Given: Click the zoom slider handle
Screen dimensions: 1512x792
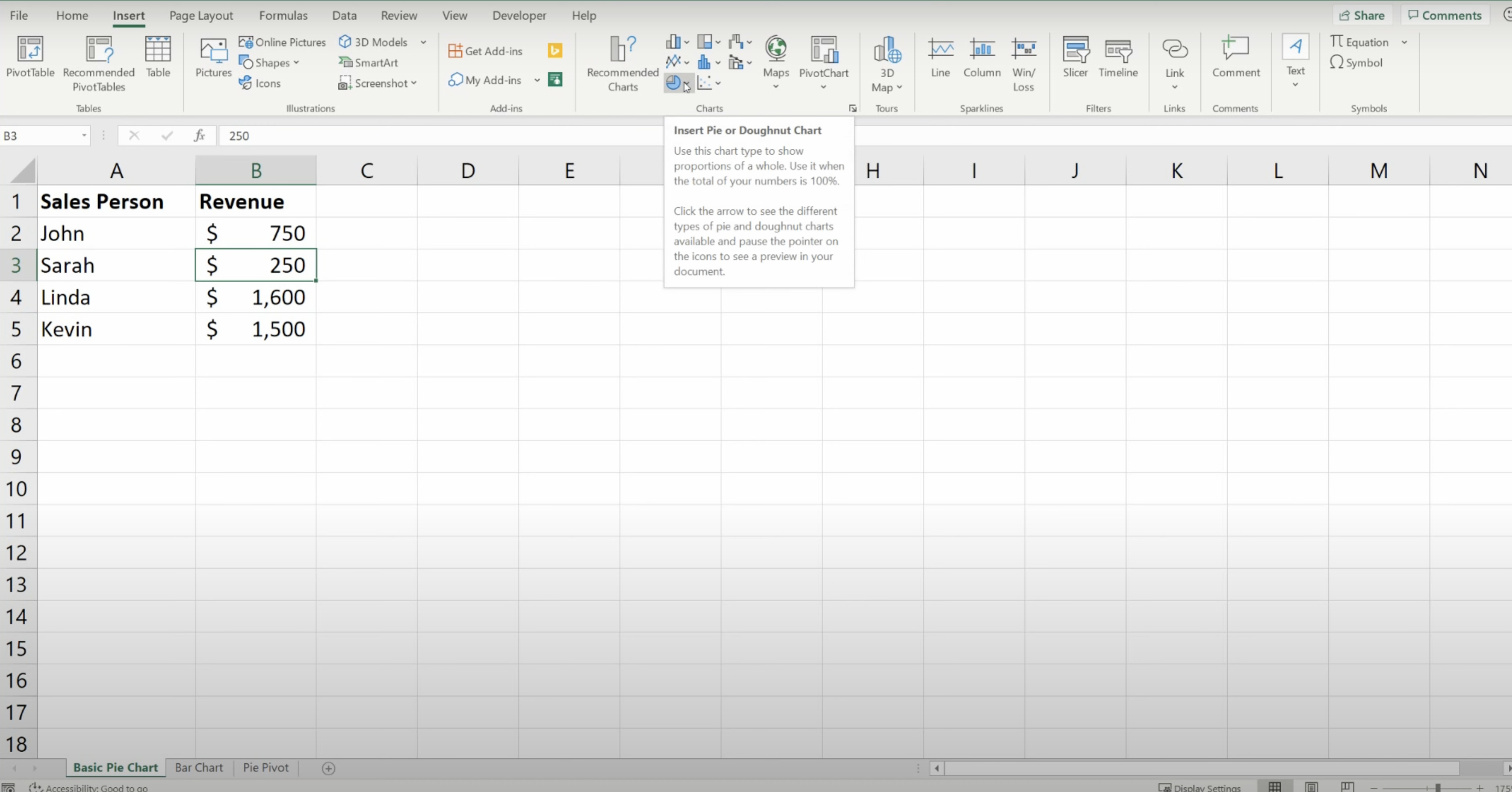Looking at the screenshot, I should click(x=1438, y=787).
